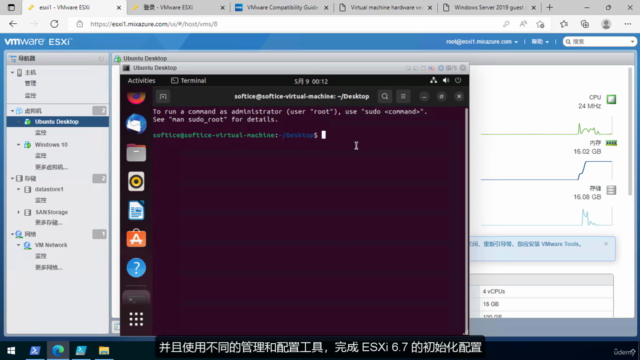Select Ubuntu Desktop in navigator
Image resolution: width=640 pixels, height=360 pixels.
tap(57, 122)
